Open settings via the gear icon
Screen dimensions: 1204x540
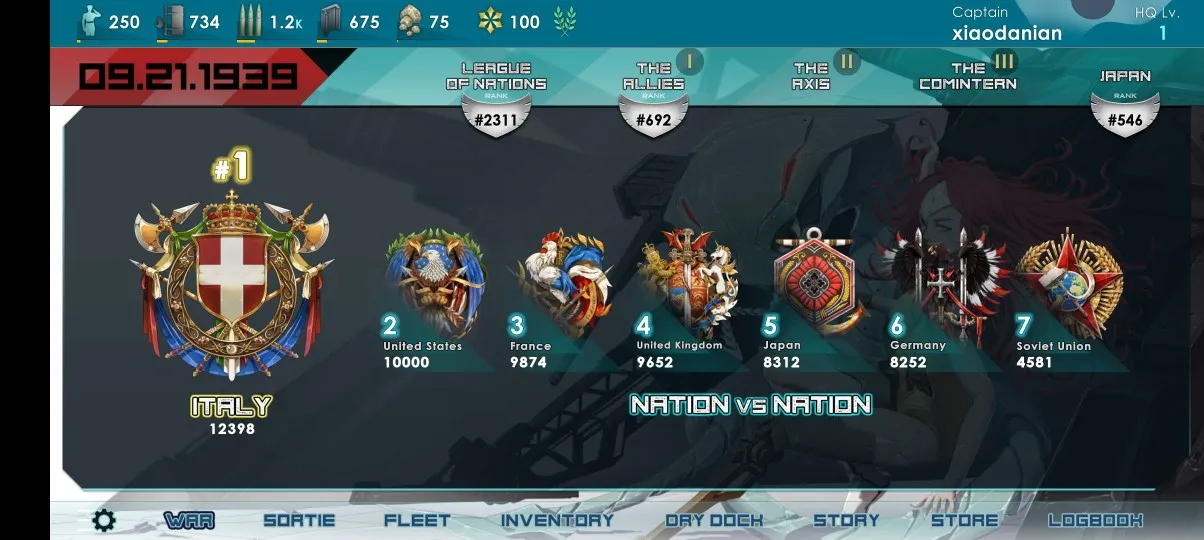point(103,520)
